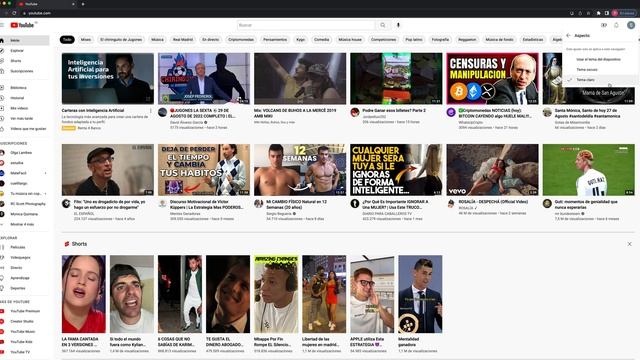Open the LA FAMA CANTADA short
This screenshot has height=360, width=640.
click(x=84, y=294)
